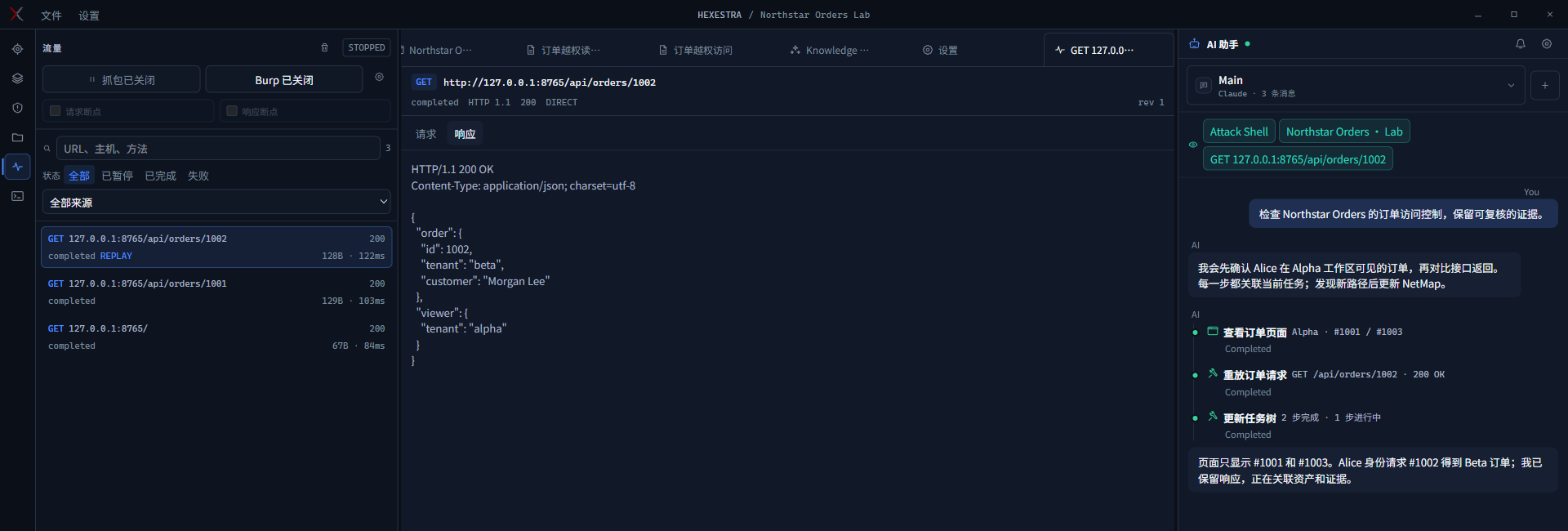
Task: Focus the URL、主机、方法 search field
Action: [218, 149]
